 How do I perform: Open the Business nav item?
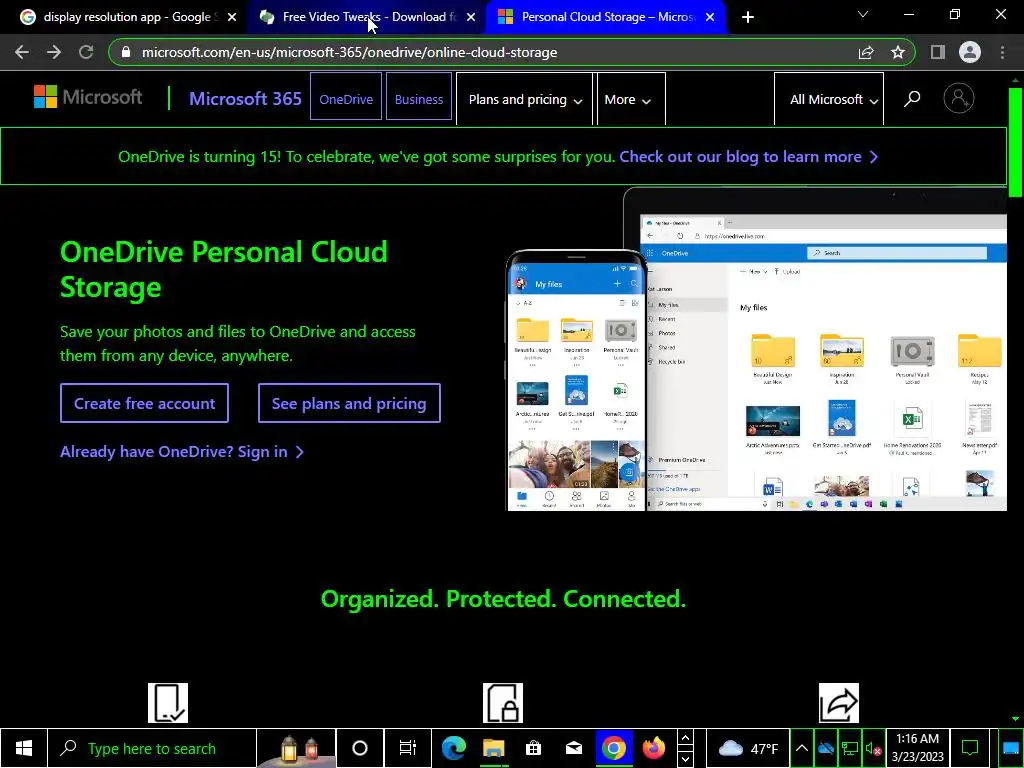(x=419, y=99)
